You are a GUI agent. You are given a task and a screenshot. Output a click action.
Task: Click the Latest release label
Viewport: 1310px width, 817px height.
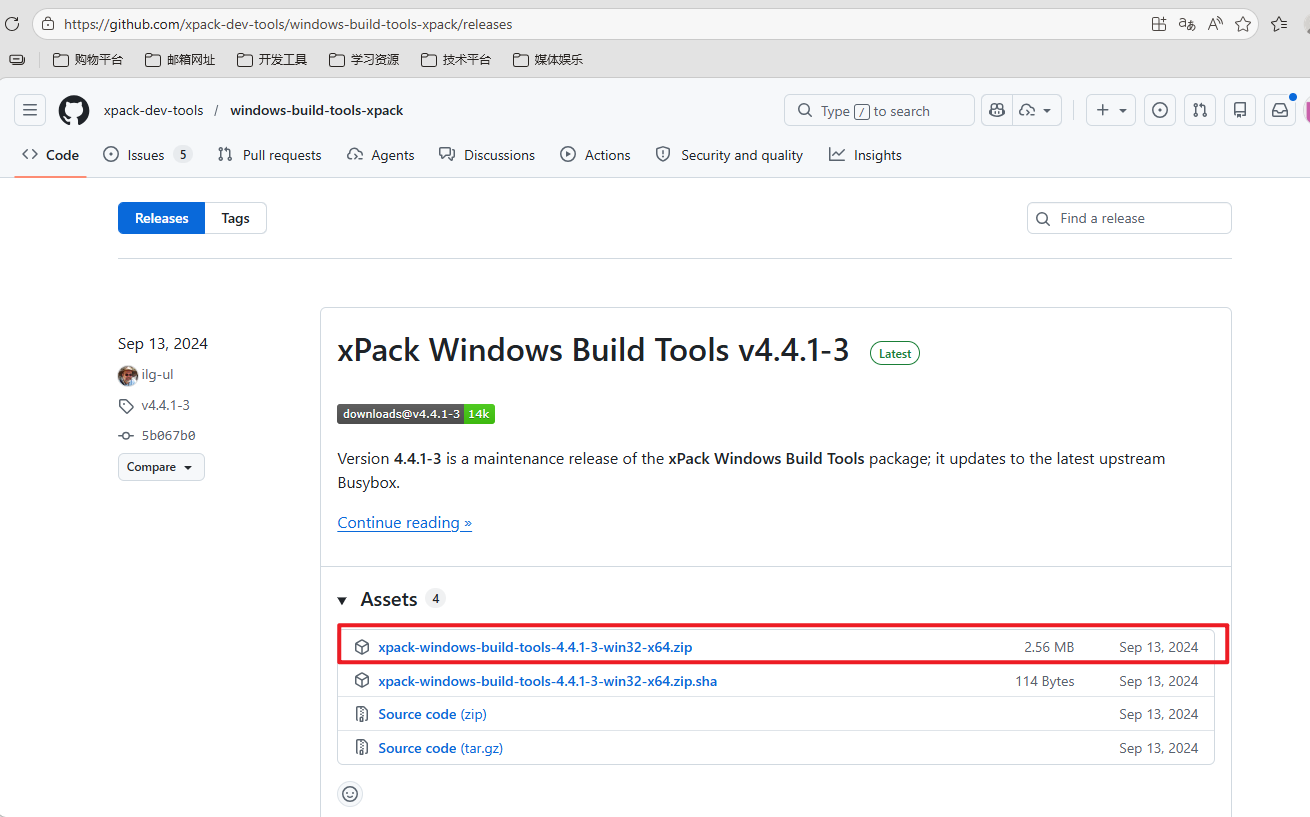click(895, 353)
